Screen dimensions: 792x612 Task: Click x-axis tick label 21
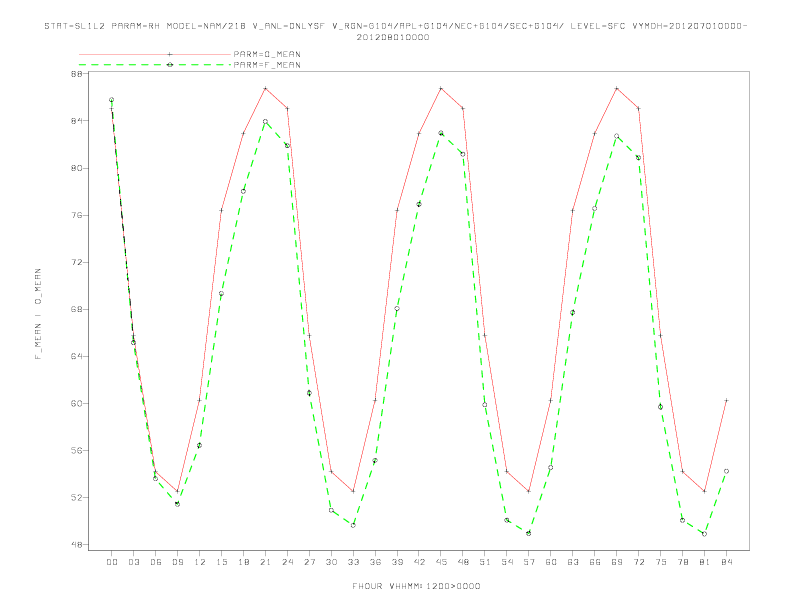coord(265,562)
